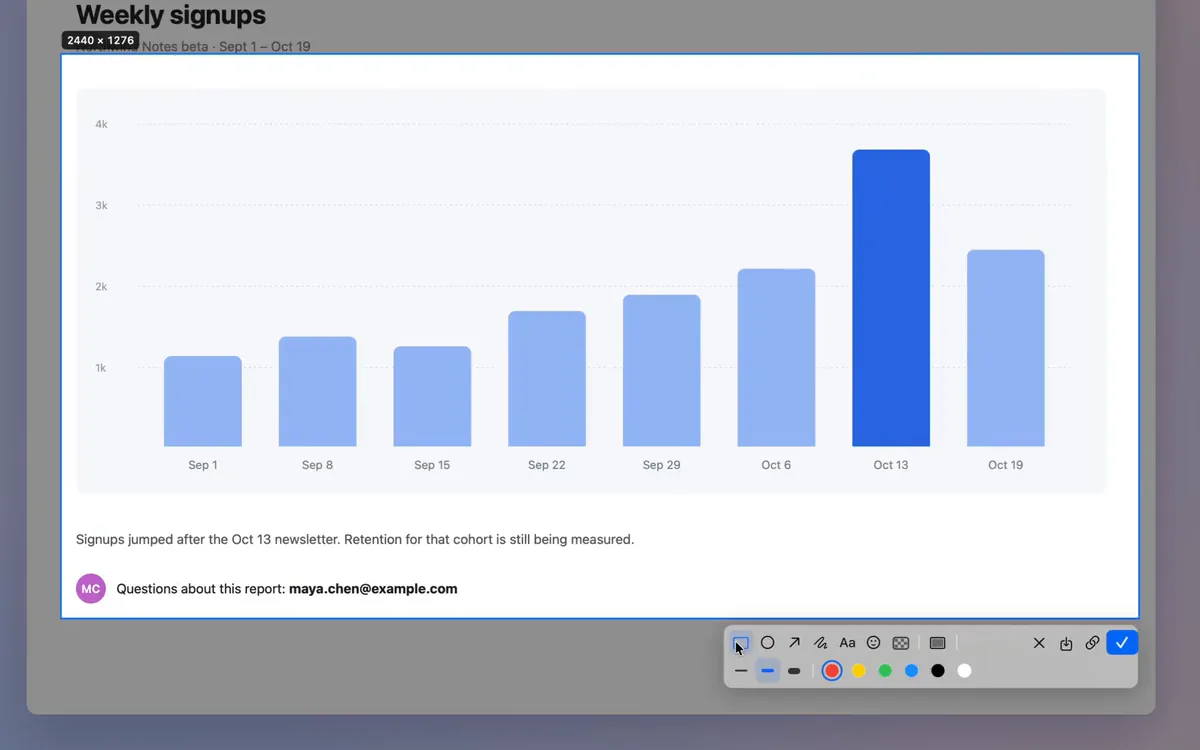Click the 'Oct 13' axis label
This screenshot has width=1200, height=750.
pos(891,465)
